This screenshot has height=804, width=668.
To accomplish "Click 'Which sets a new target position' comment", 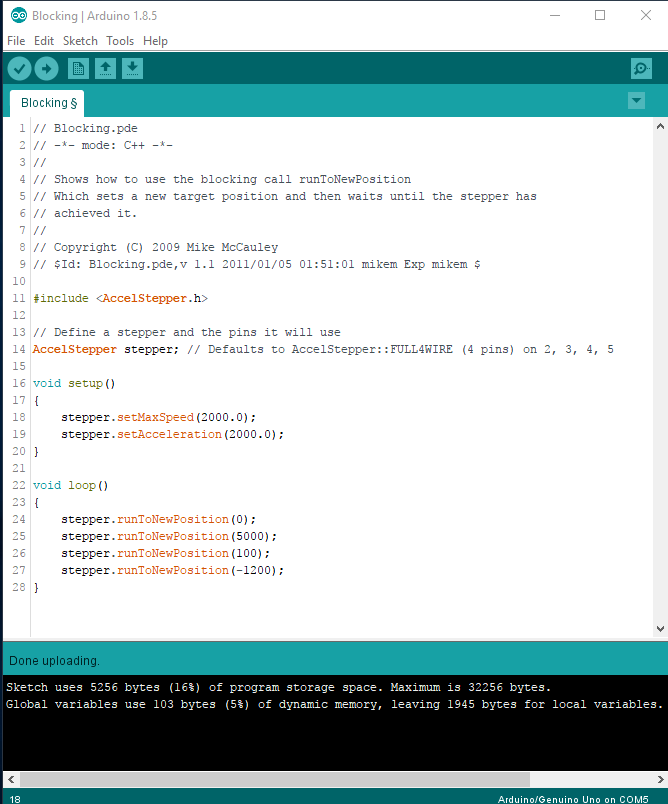I will 285,196.
